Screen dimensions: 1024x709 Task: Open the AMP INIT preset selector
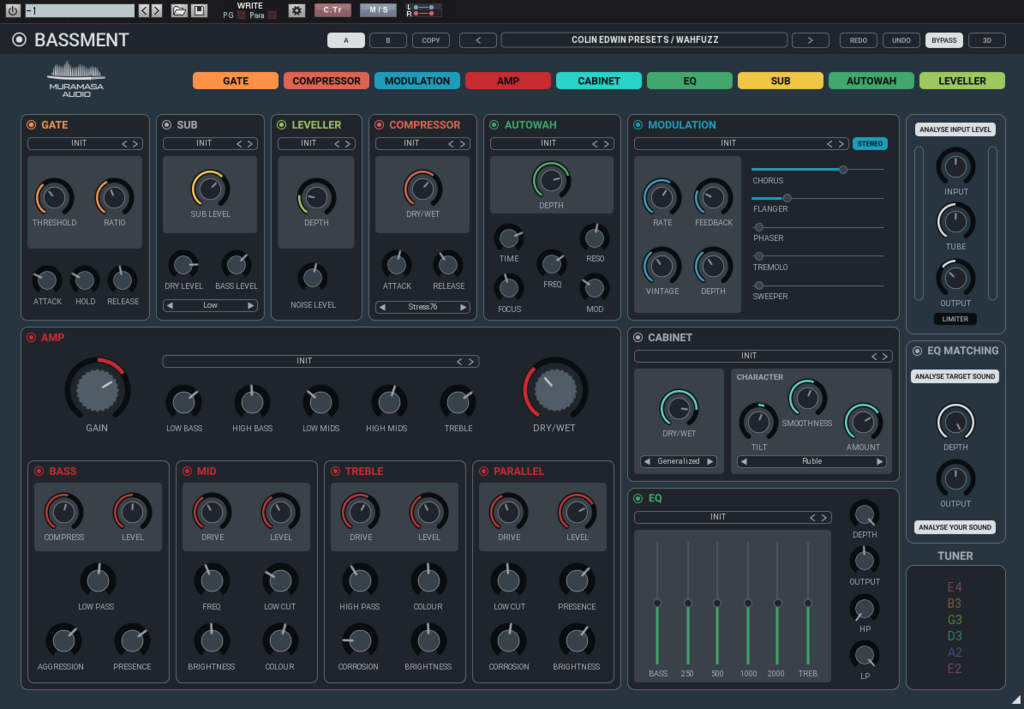pos(321,361)
